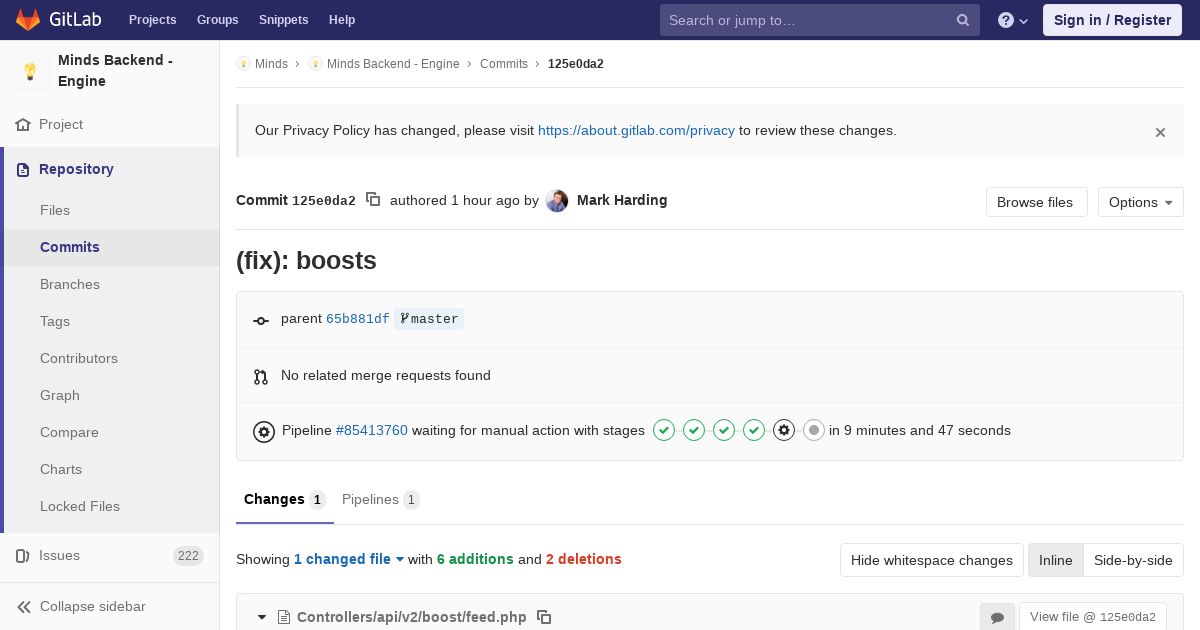Select Inline diff view
Viewport: 1200px width, 630px height.
tap(1056, 560)
